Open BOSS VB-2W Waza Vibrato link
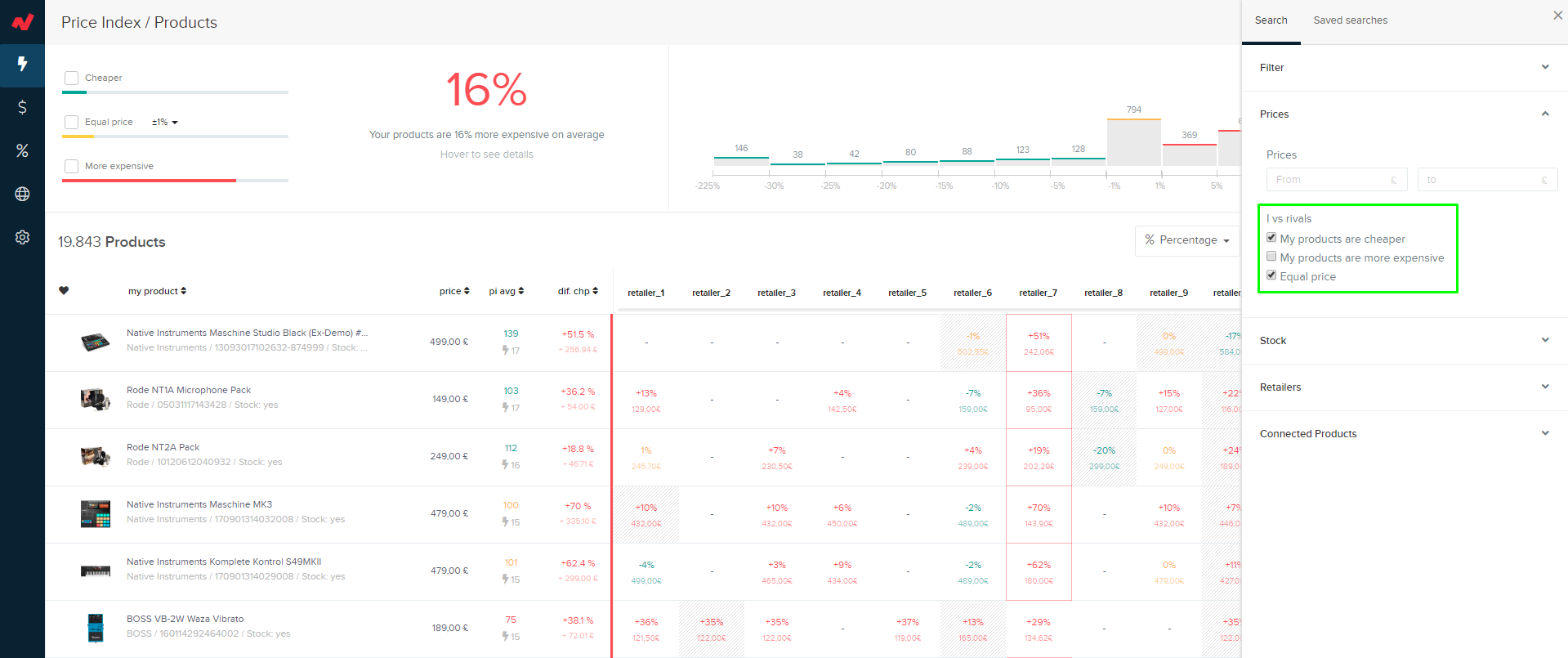Screen dimensions: 1568x658 pos(185,619)
